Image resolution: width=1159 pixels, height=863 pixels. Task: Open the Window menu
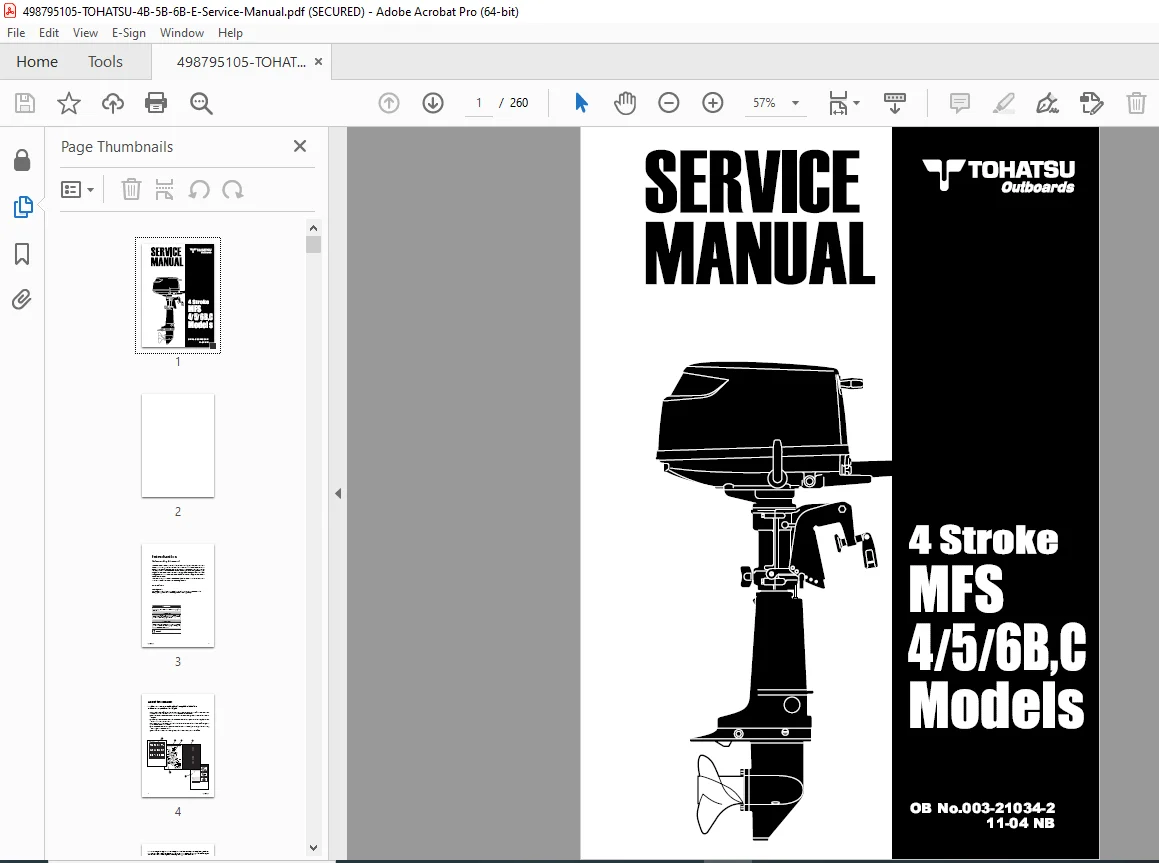pos(182,33)
